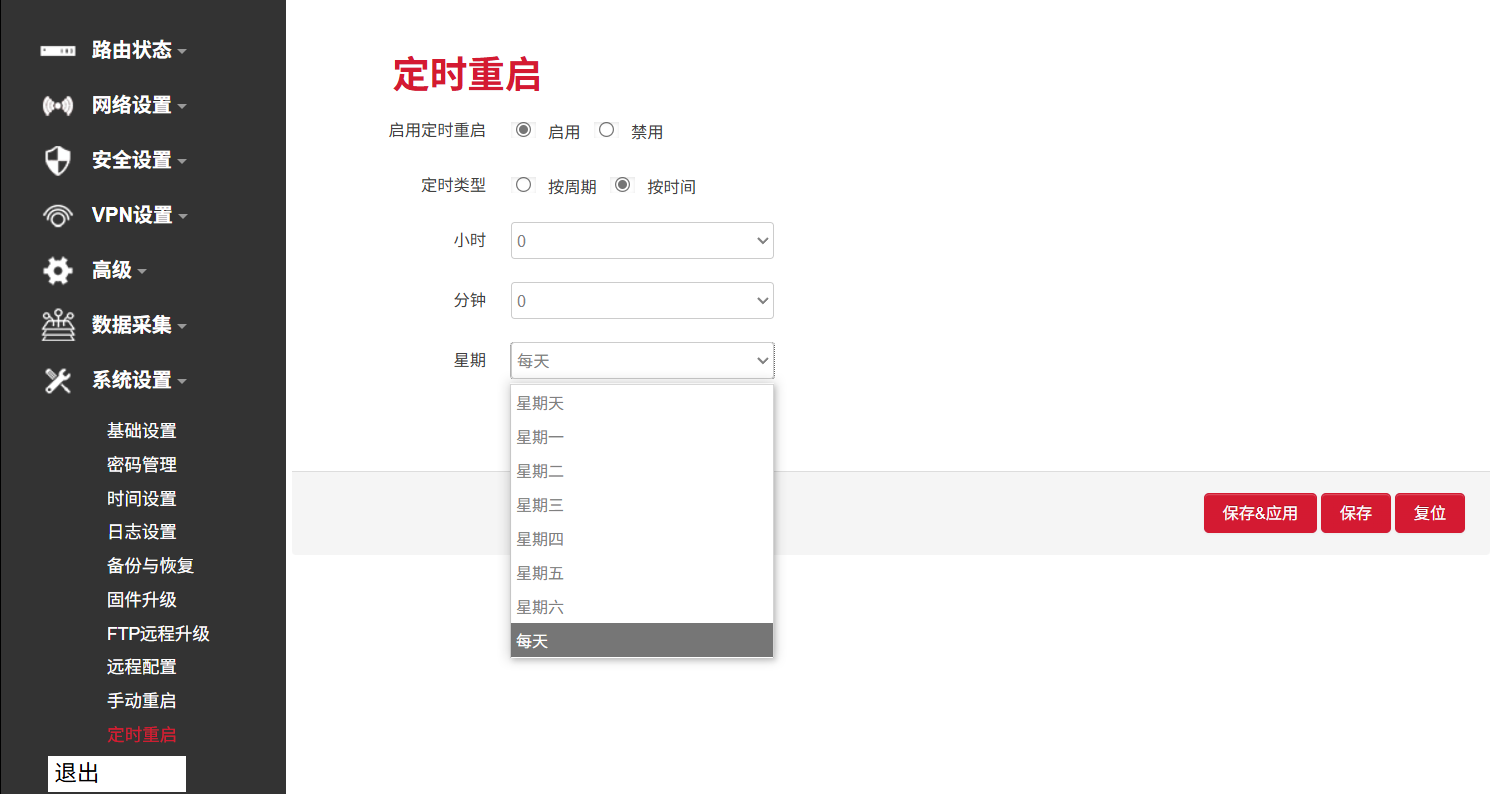The height and width of the screenshot is (794, 1491).
Task: Click the gear icon for 高级 settings
Action: point(55,270)
